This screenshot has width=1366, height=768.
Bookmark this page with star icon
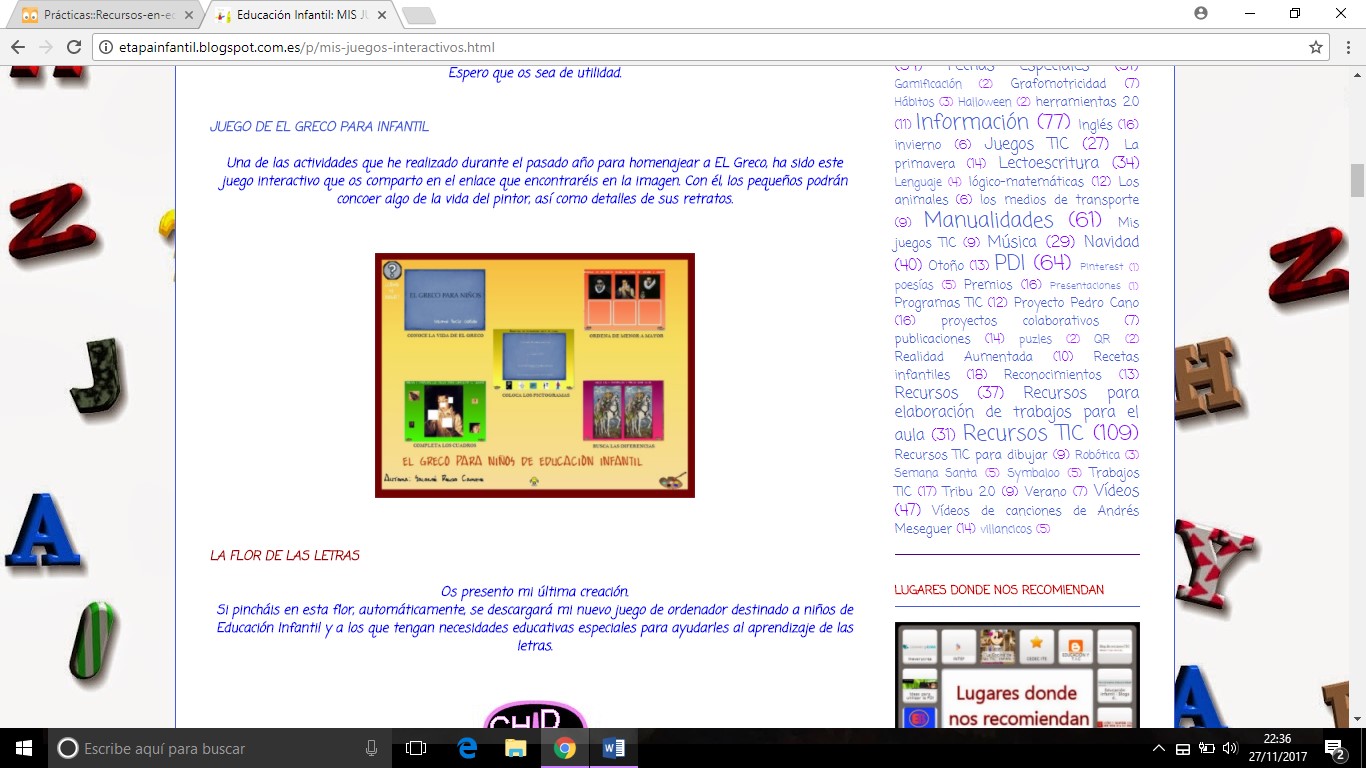[x=1316, y=47]
